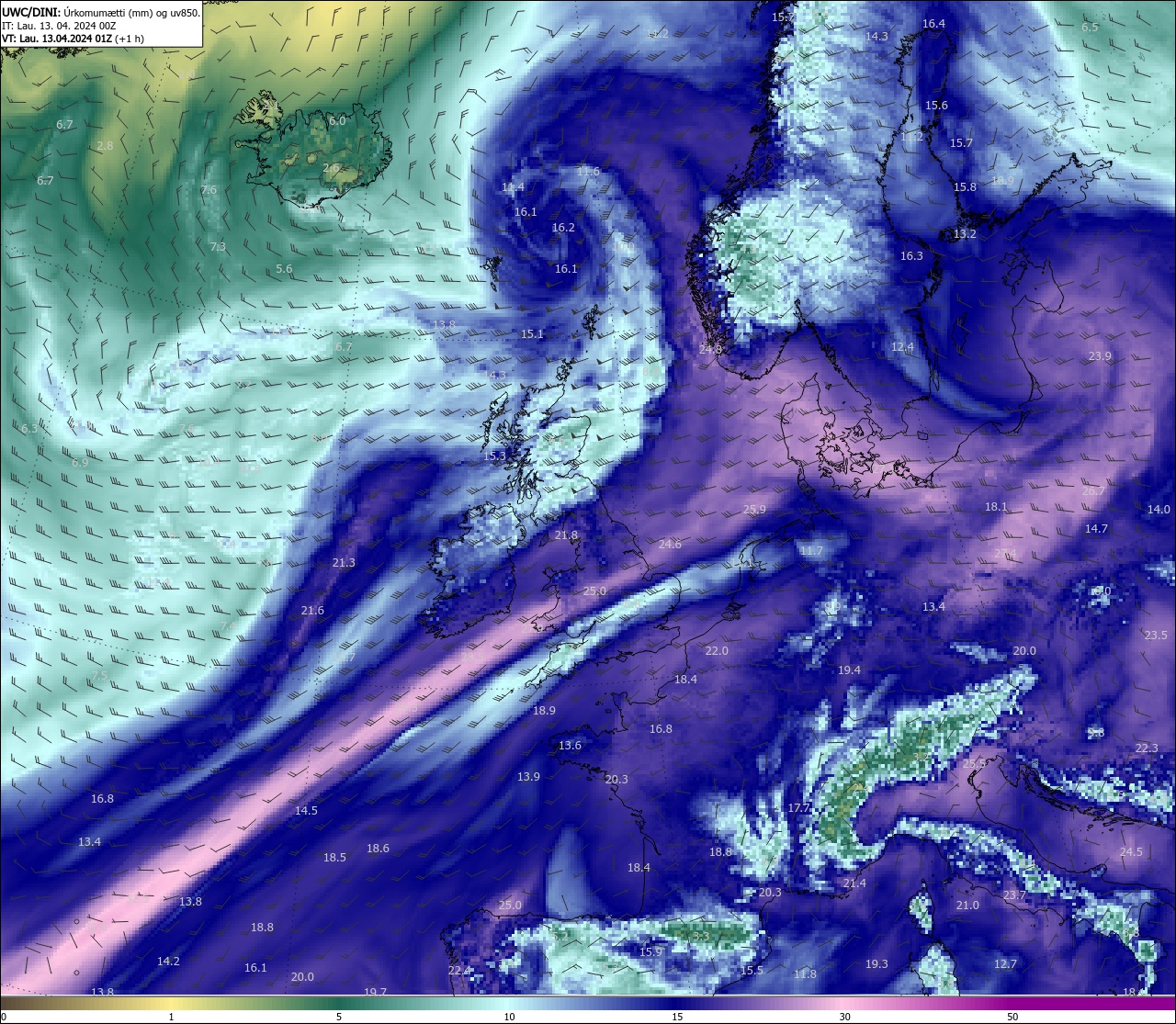Viewport: 1176px width, 1024px height.
Task: Click the map value 15.8
Action: (x=965, y=187)
